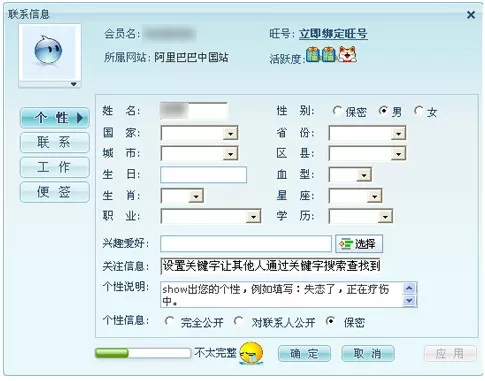Viewport: 485px width, 381px height.
Task: Click the crying emoji next to 不太完整
Action: point(251,353)
